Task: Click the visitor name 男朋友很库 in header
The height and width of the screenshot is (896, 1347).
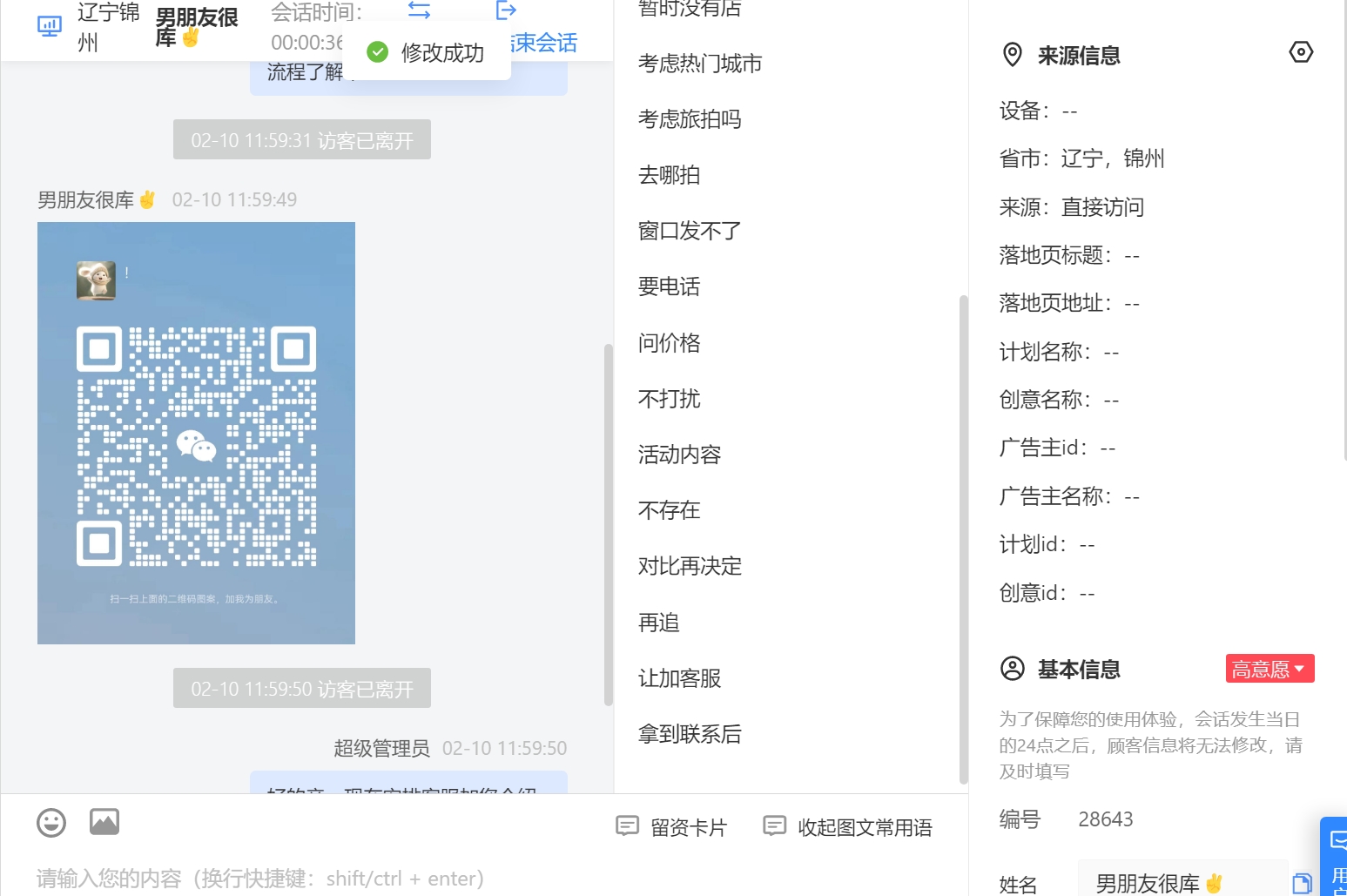Action: click(x=197, y=27)
